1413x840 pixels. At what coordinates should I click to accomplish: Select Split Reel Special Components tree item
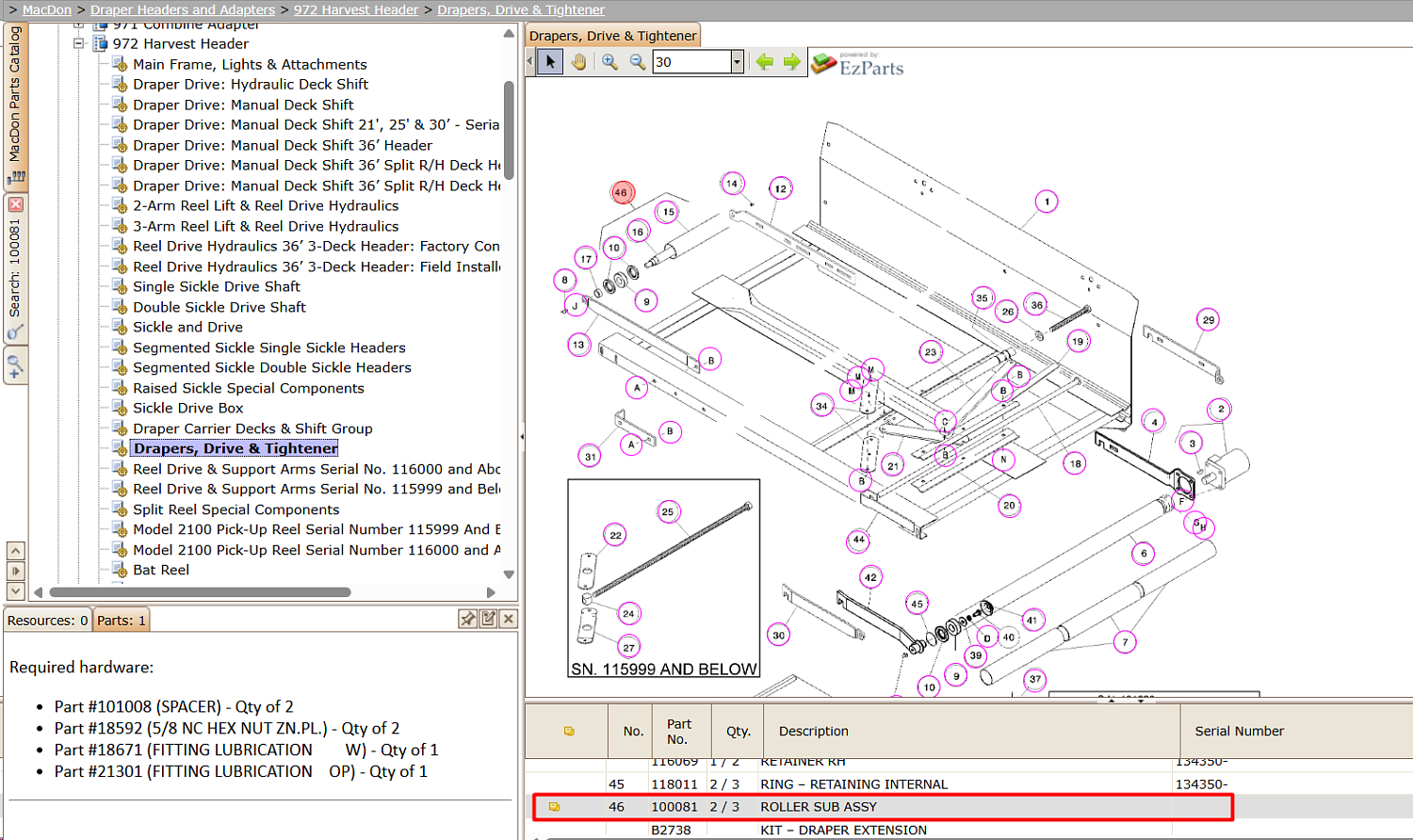pyautogui.click(x=236, y=509)
